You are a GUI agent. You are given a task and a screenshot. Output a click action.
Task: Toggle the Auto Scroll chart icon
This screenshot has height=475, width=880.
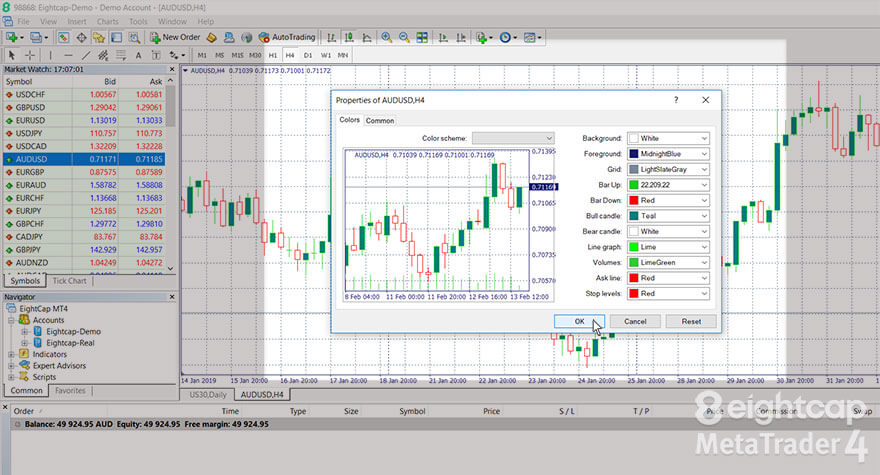click(443, 37)
